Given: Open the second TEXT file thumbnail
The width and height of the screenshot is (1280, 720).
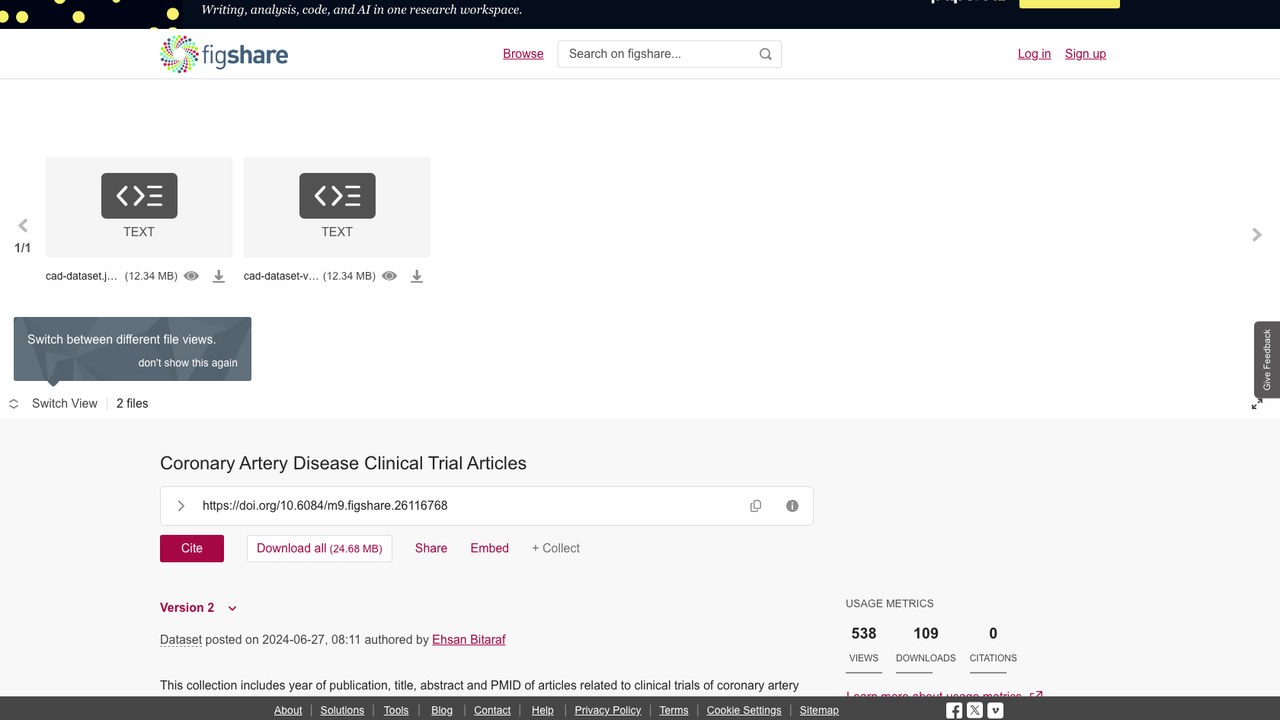Looking at the screenshot, I should tap(337, 207).
